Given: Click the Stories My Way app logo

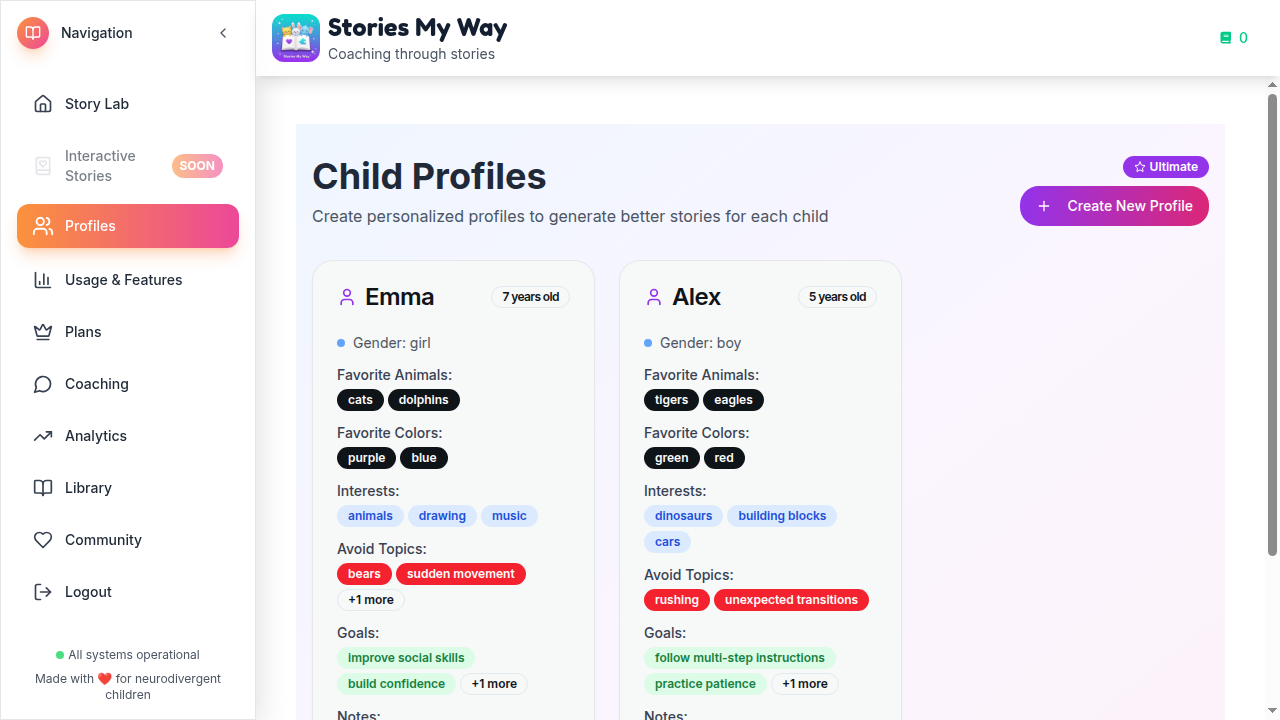Looking at the screenshot, I should 296,39.
